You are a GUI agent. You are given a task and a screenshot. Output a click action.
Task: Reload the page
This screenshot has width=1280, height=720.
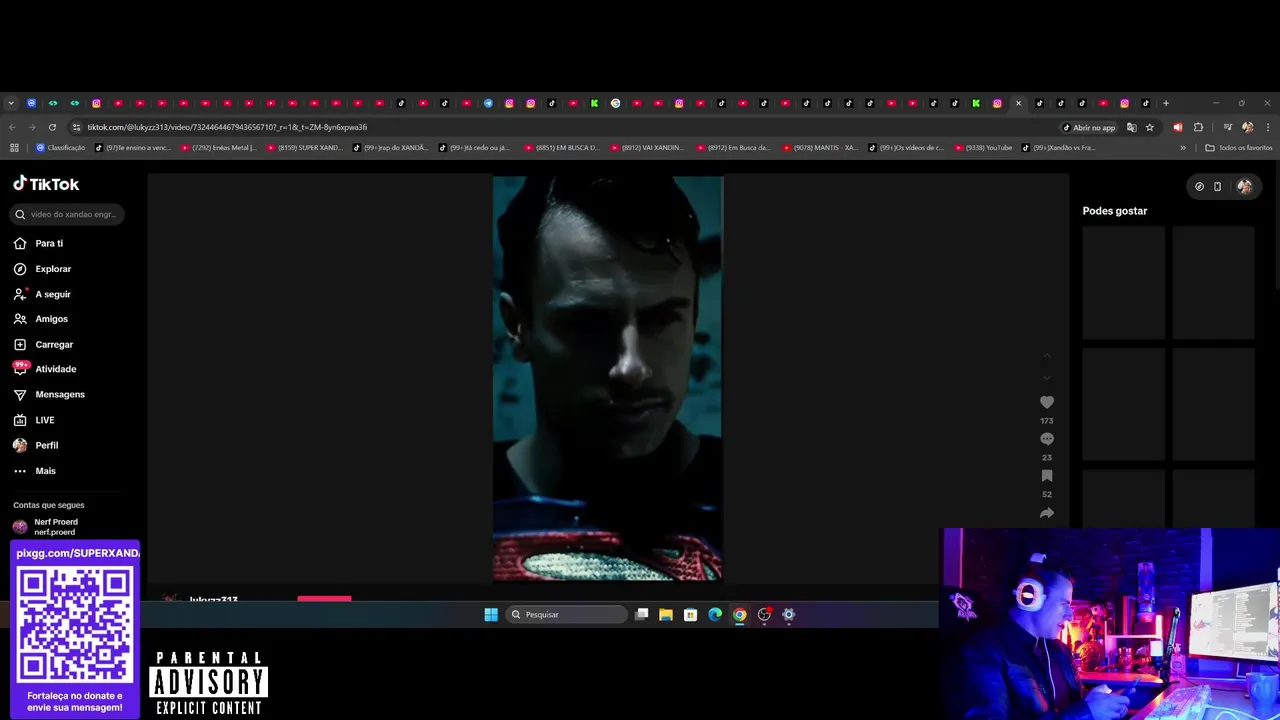pos(53,127)
